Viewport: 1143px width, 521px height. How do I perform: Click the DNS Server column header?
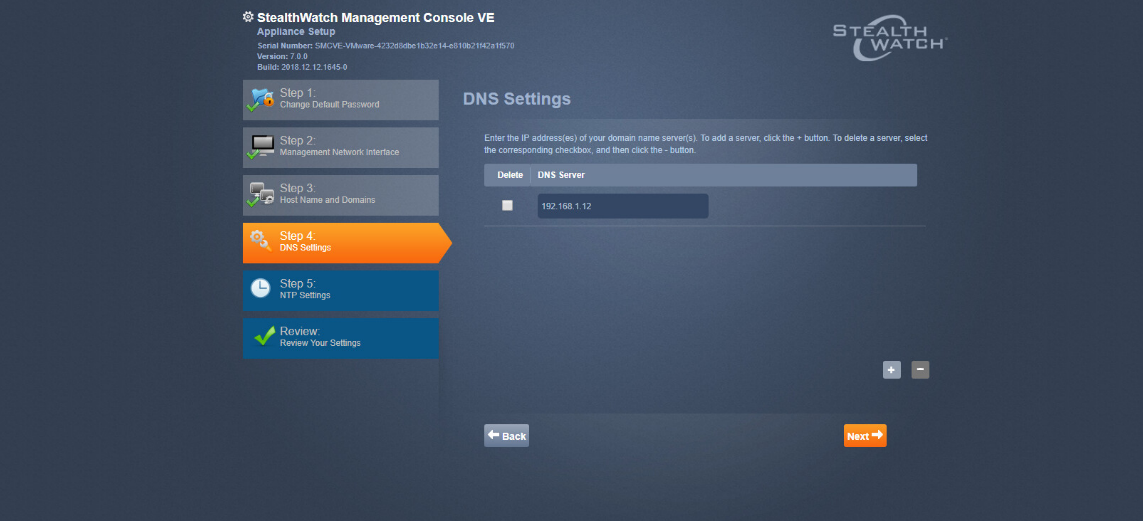click(561, 175)
